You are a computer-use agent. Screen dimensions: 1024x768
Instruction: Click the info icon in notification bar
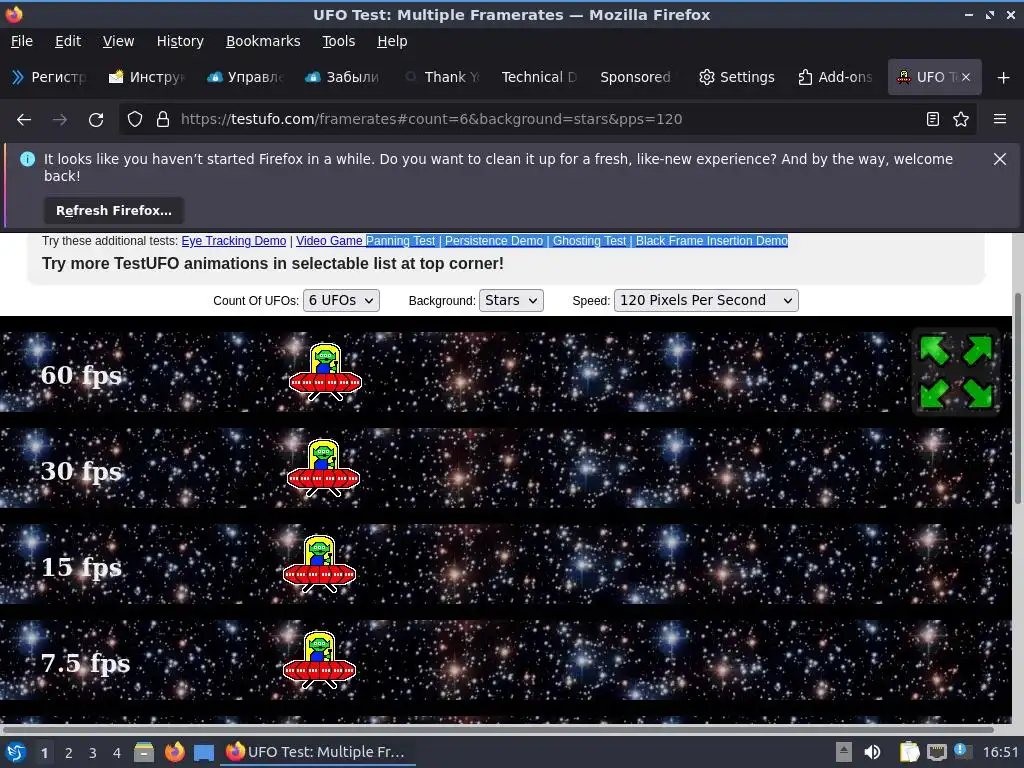[27, 159]
